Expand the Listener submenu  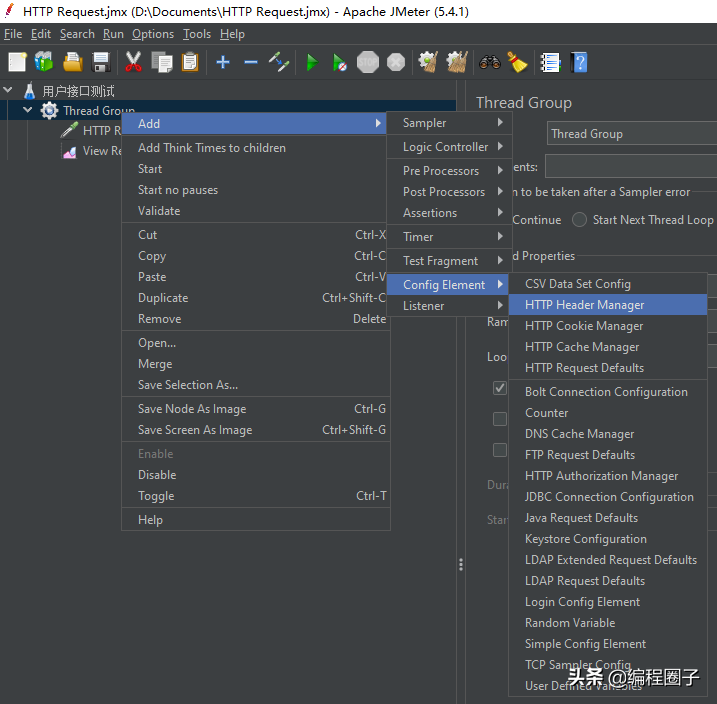pos(449,306)
